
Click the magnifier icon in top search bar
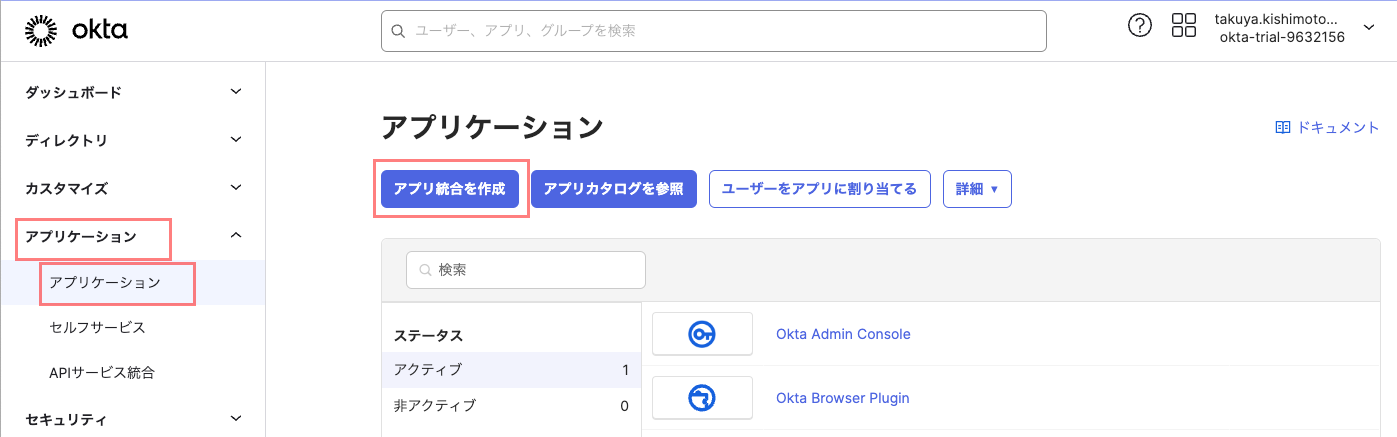(398, 31)
